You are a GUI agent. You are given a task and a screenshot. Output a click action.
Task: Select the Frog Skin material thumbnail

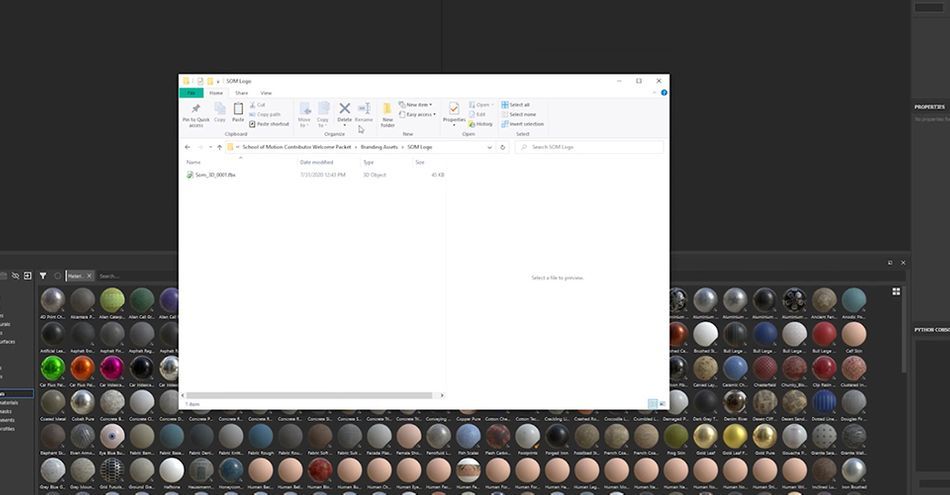pos(675,439)
